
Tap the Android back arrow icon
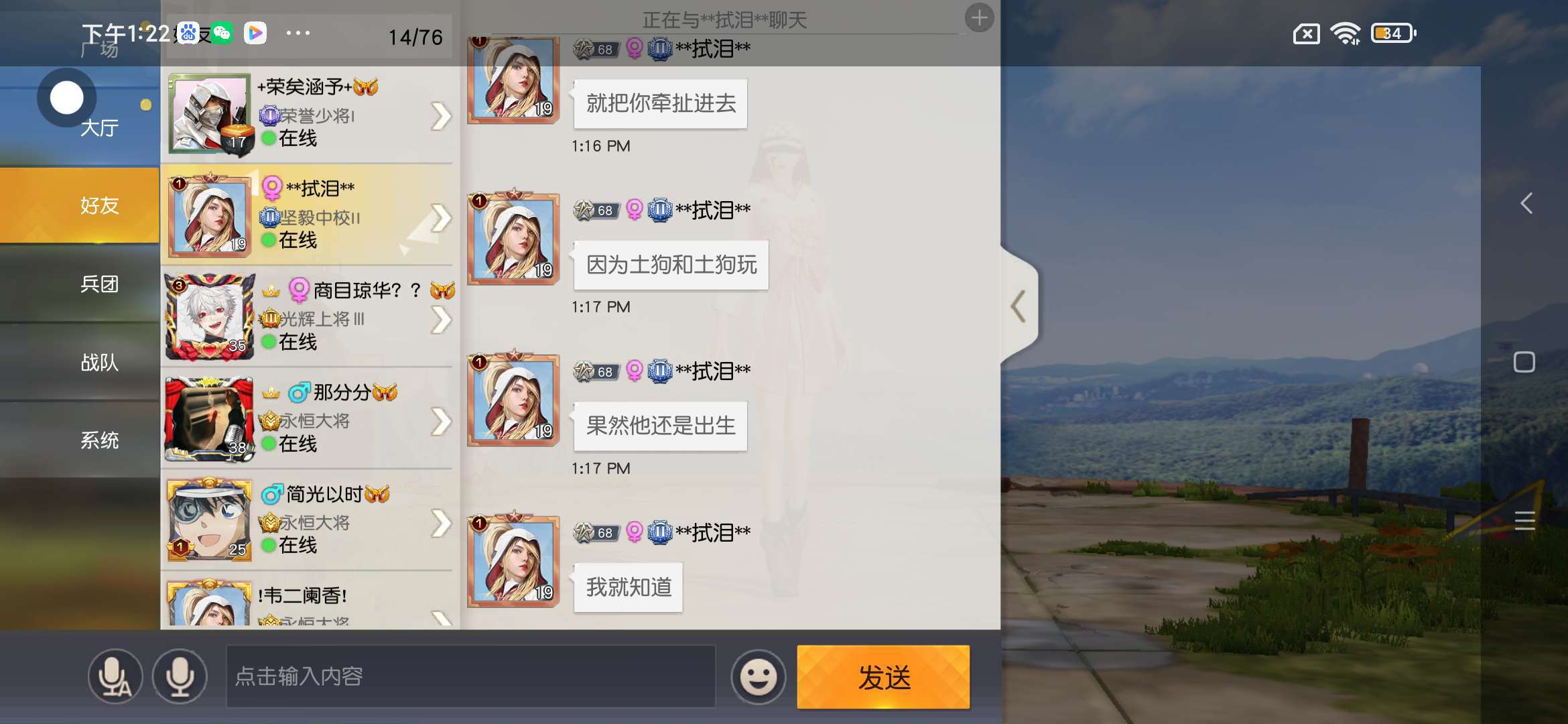pos(1526,203)
